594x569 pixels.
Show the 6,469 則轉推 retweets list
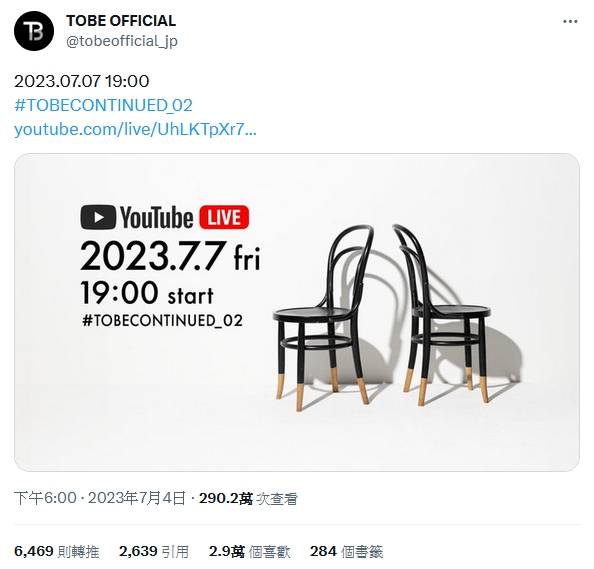(56, 551)
